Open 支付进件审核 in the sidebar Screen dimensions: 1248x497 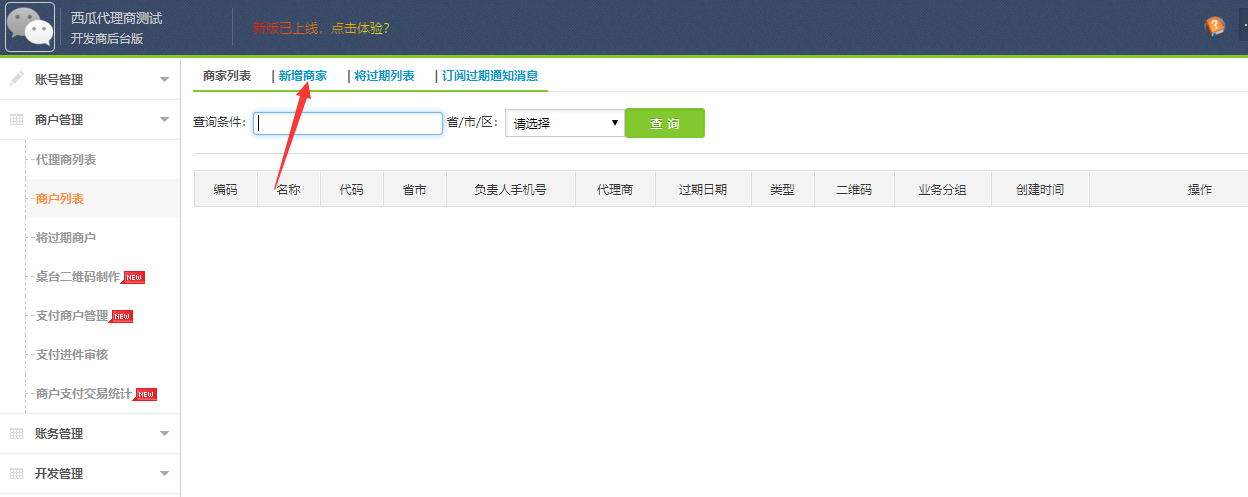[x=72, y=355]
